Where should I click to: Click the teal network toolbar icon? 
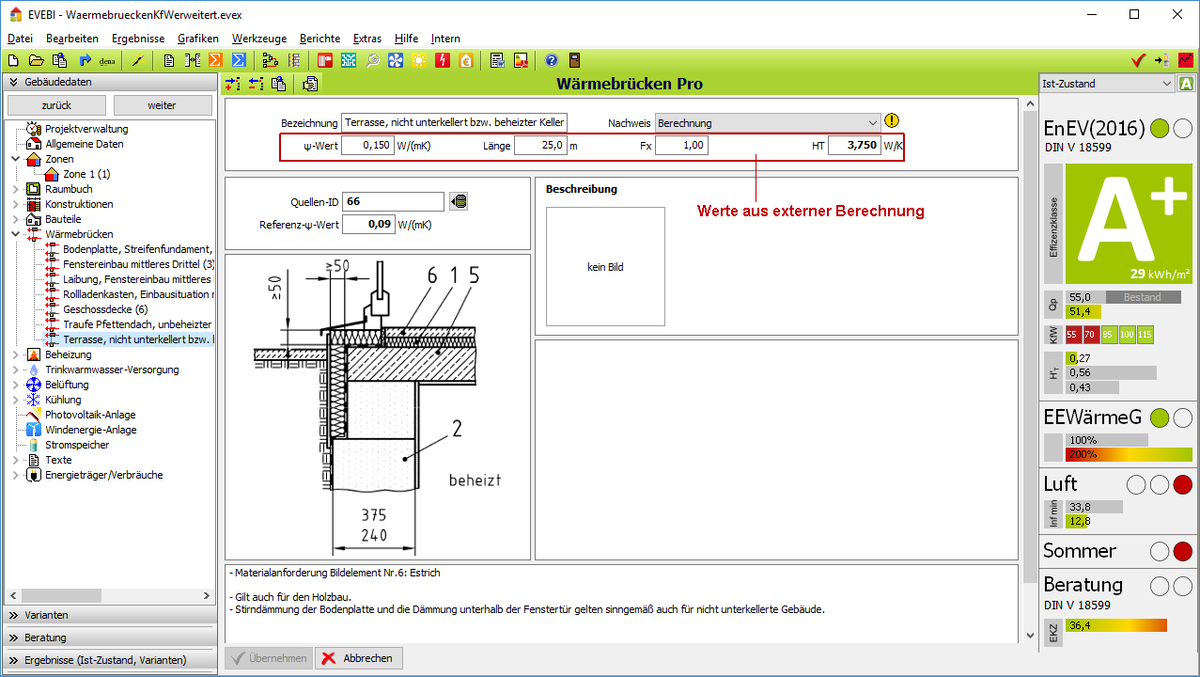348,60
